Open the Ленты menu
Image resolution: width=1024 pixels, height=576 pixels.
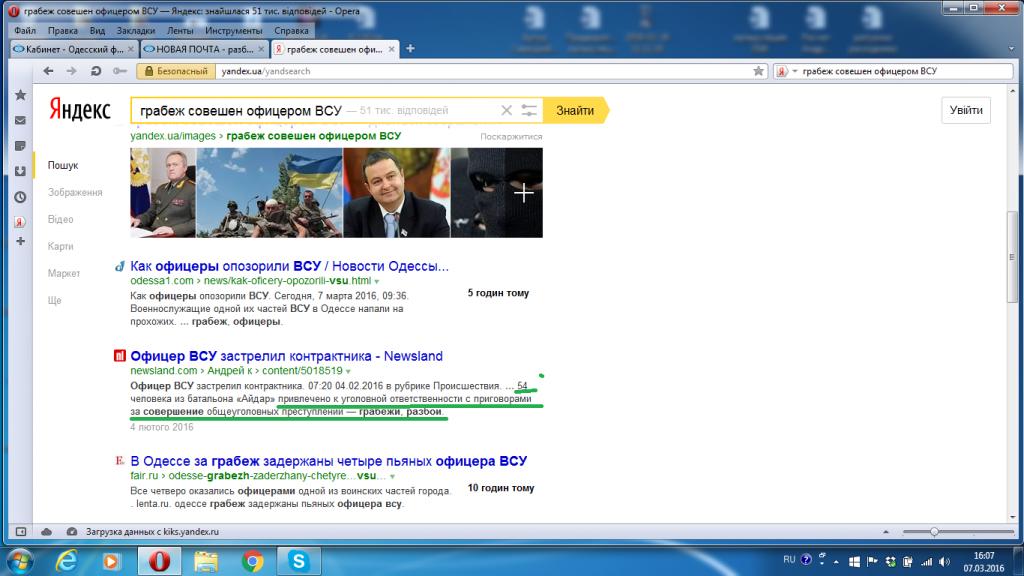[x=180, y=31]
